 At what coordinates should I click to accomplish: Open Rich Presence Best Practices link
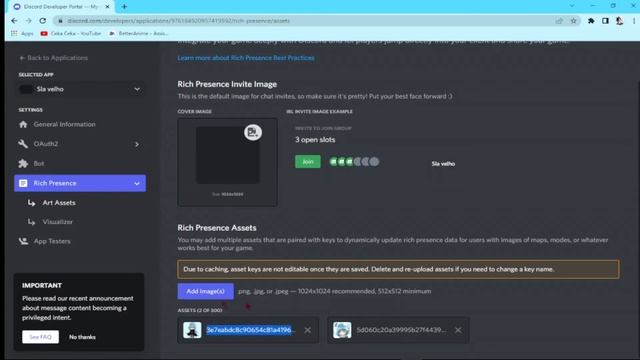tap(246, 58)
